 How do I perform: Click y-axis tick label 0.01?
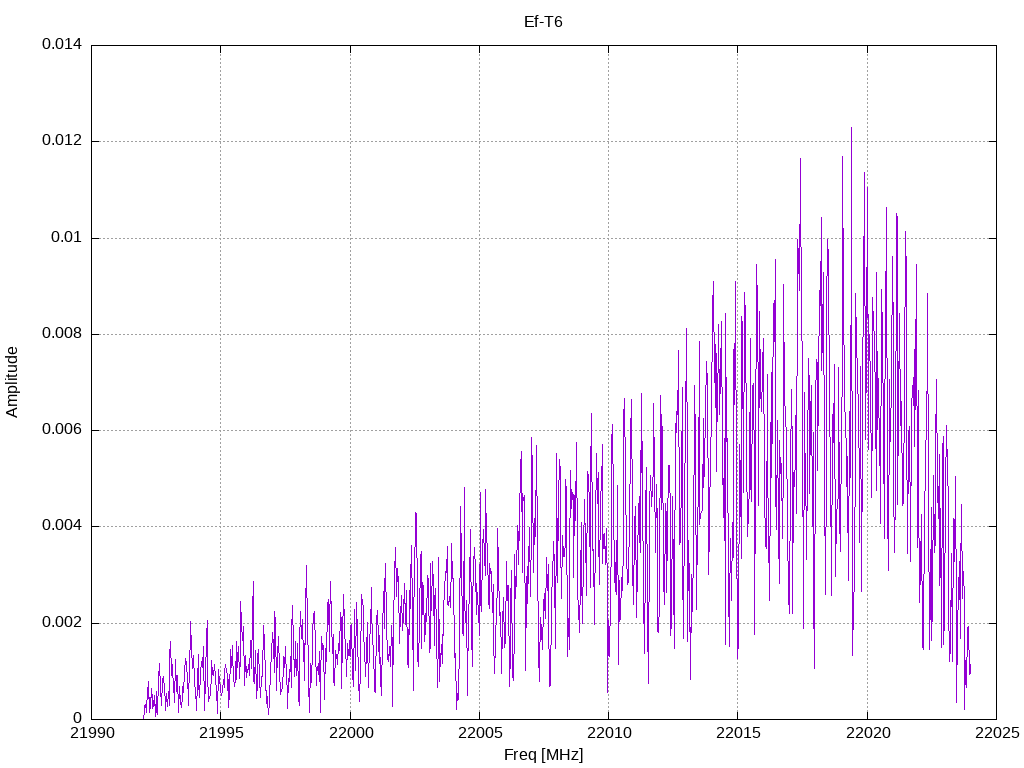pos(67,237)
